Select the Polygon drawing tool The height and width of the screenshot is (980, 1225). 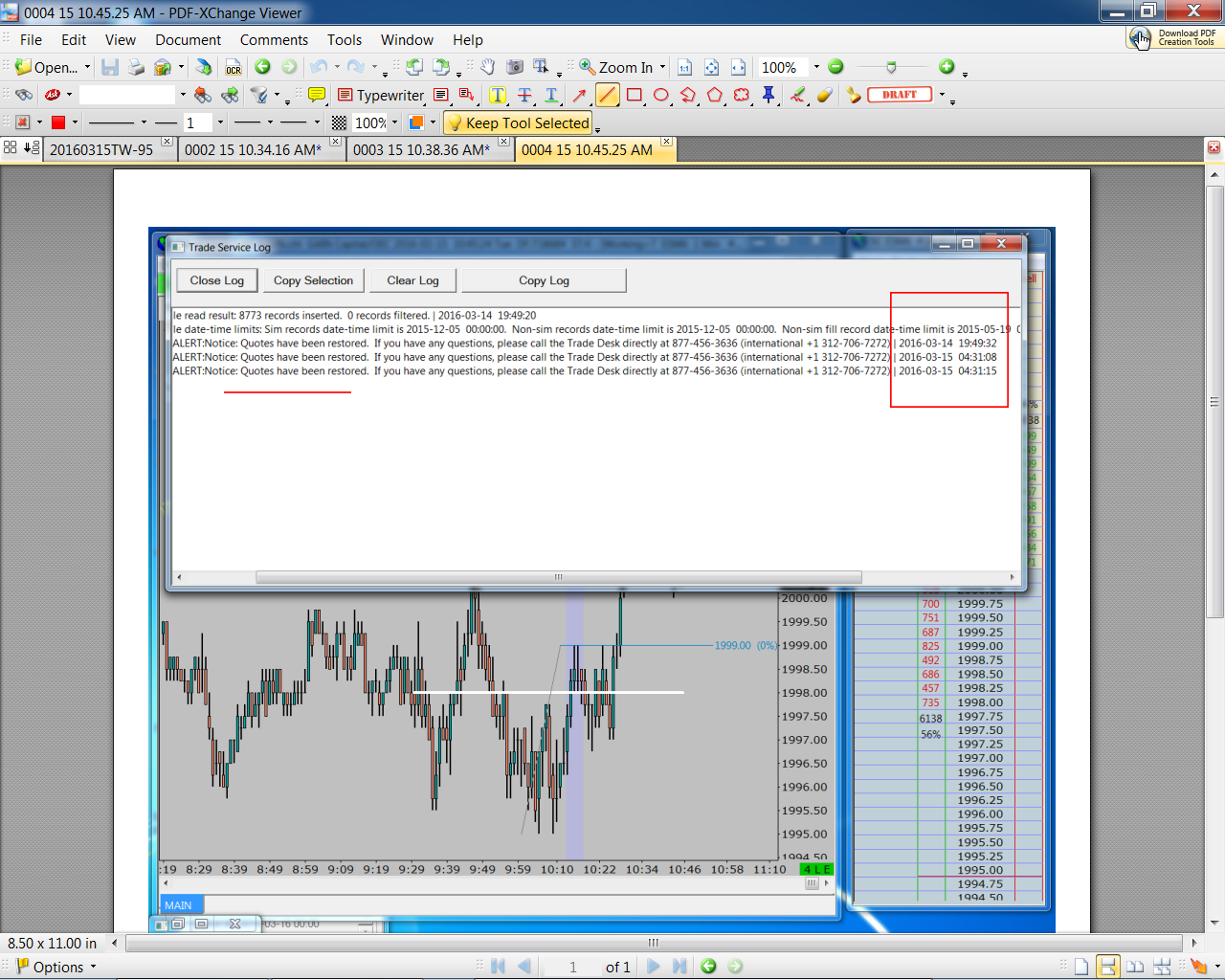(x=714, y=95)
